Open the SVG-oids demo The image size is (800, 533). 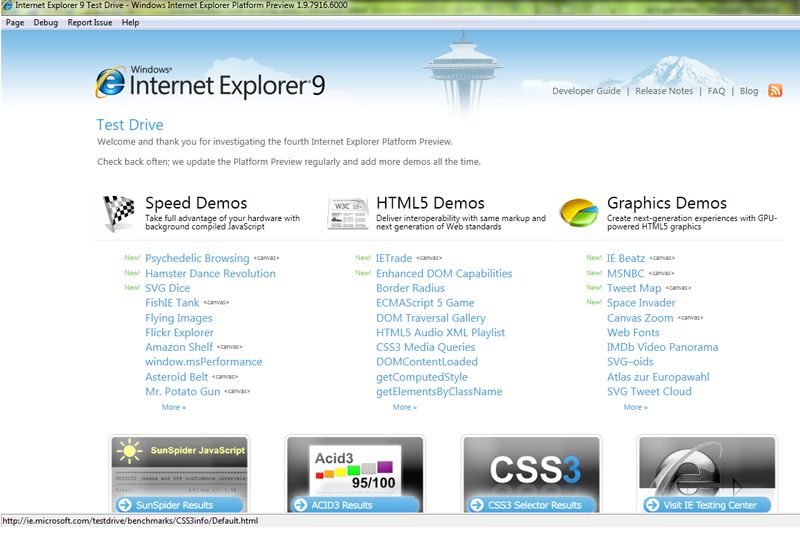point(630,362)
